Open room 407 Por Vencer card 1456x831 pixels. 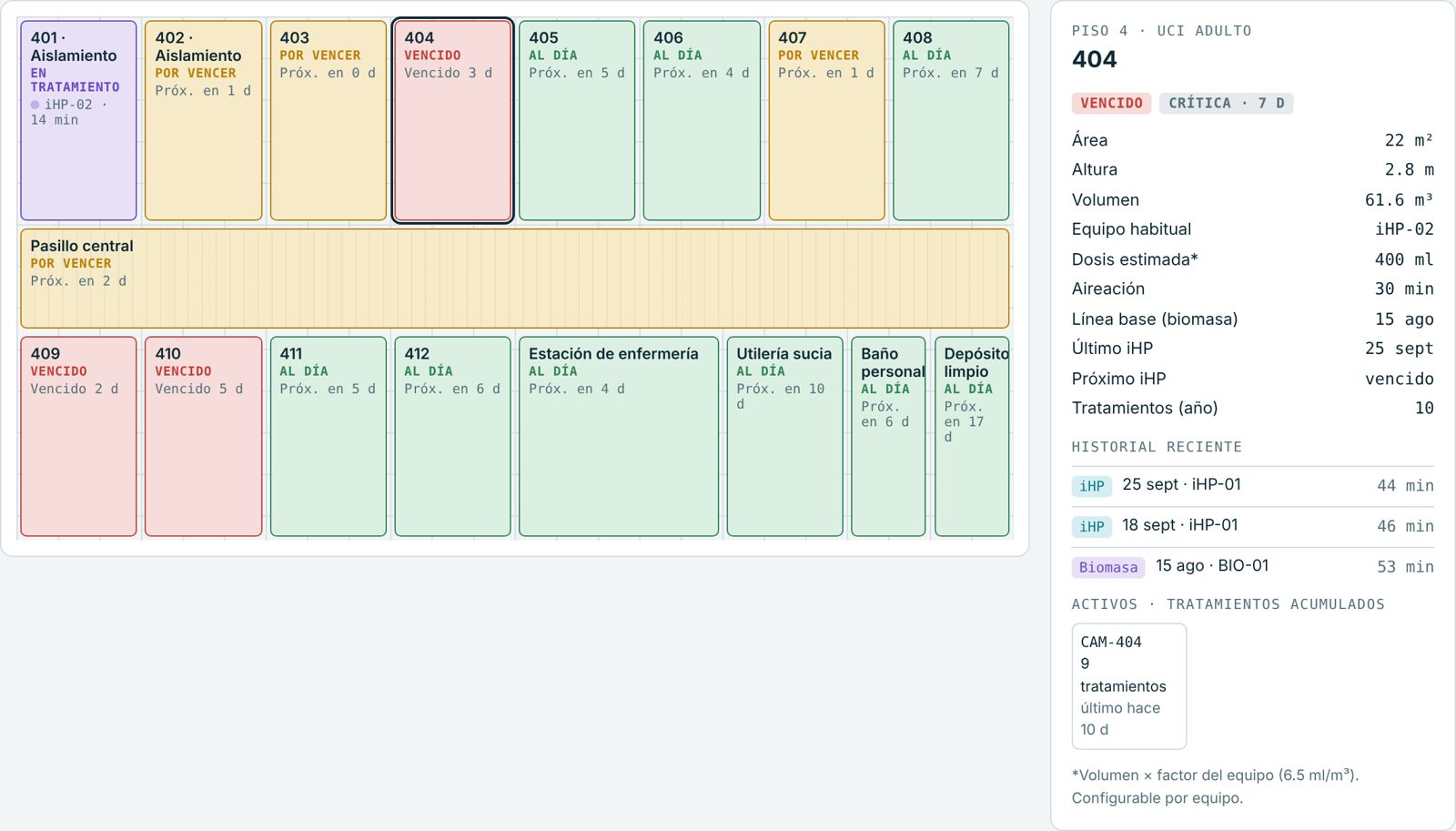click(x=826, y=120)
